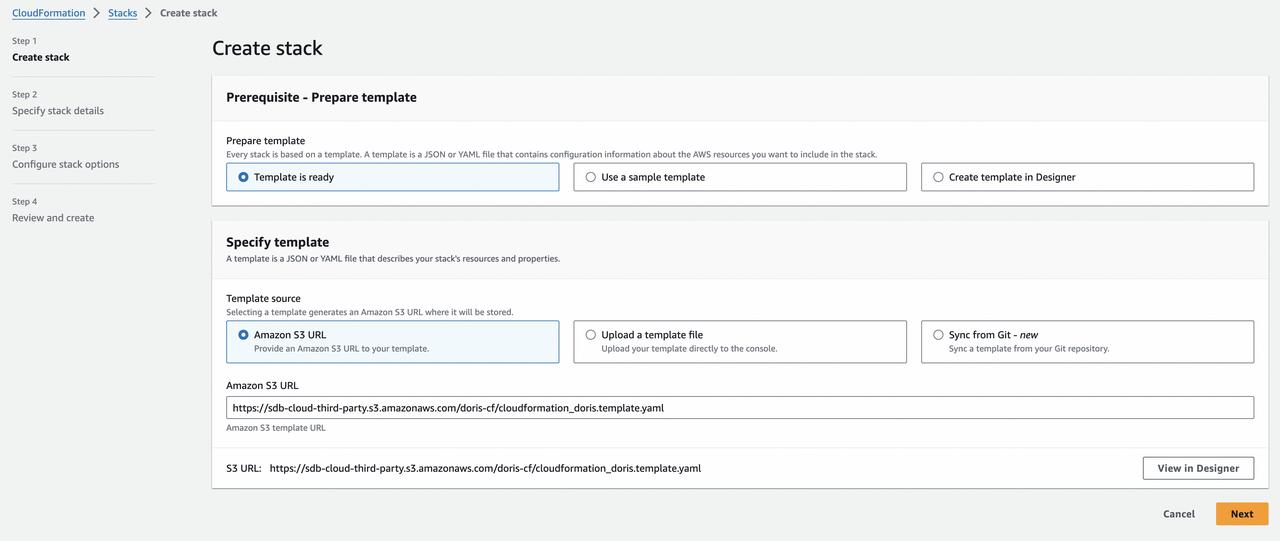Select 'Create template in Designer' radio button
This screenshot has width=1280, height=541.
(x=938, y=177)
